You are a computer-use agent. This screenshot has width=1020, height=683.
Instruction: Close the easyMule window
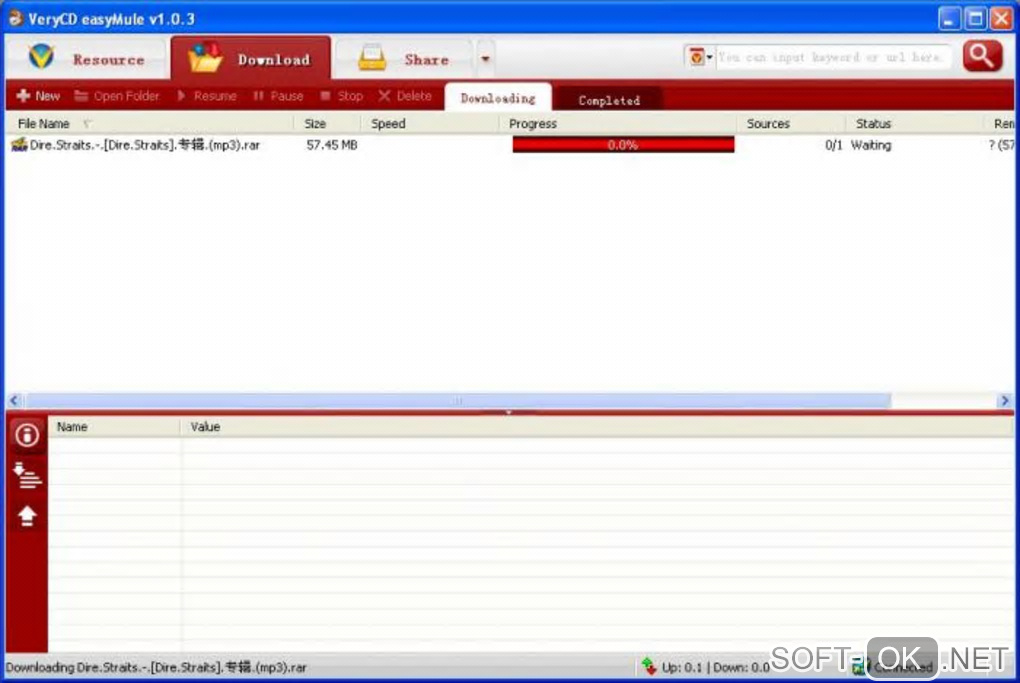coord(1001,19)
